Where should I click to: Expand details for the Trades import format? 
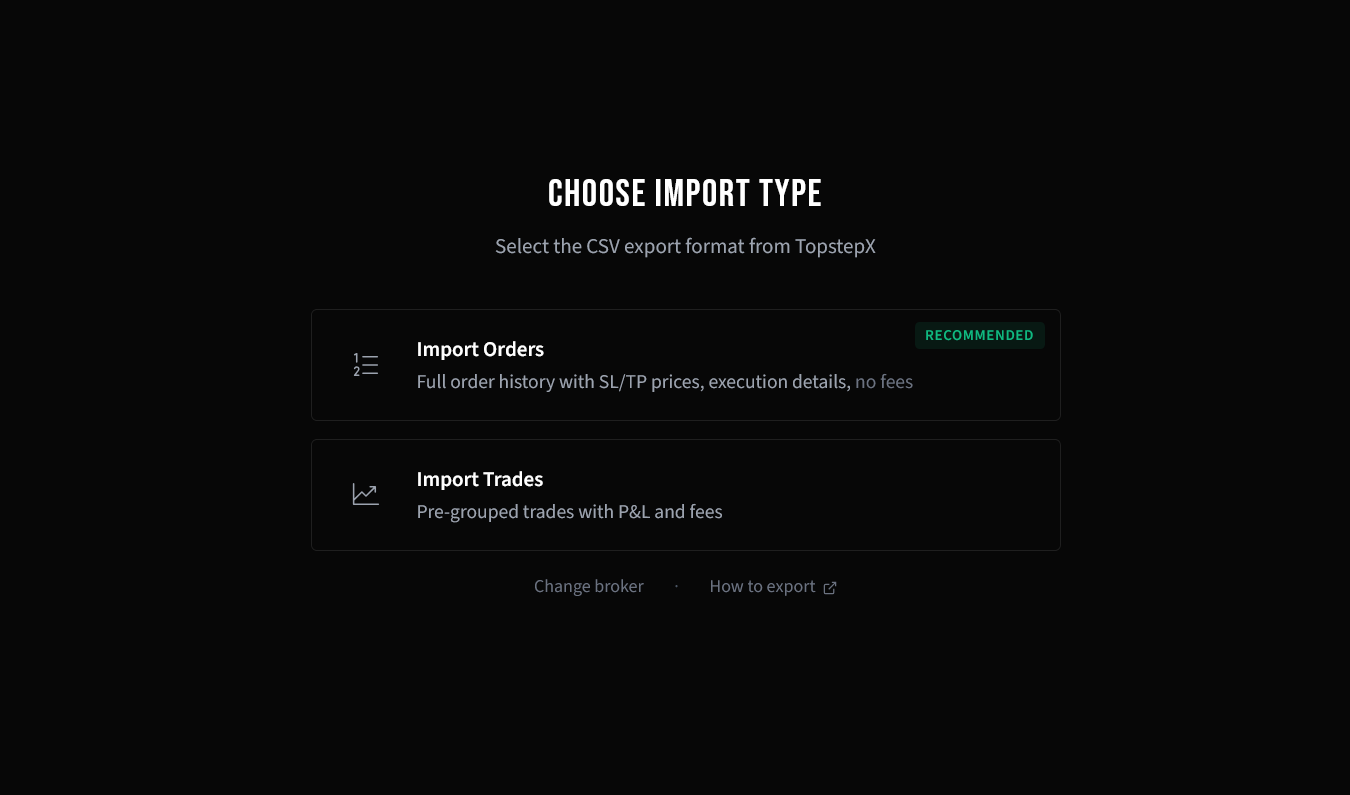[685, 494]
